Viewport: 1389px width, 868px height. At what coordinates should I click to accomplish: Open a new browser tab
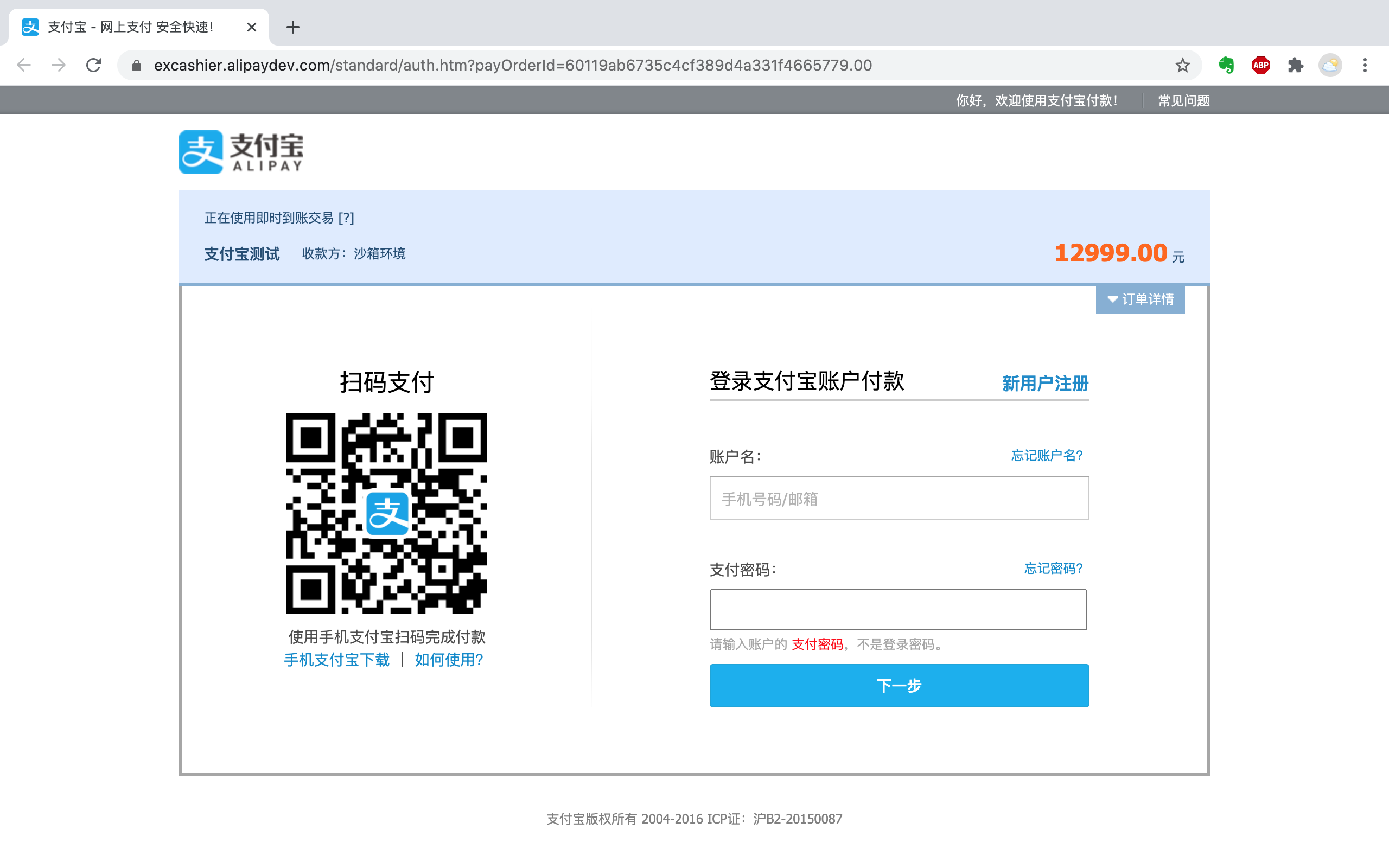pyautogui.click(x=293, y=27)
